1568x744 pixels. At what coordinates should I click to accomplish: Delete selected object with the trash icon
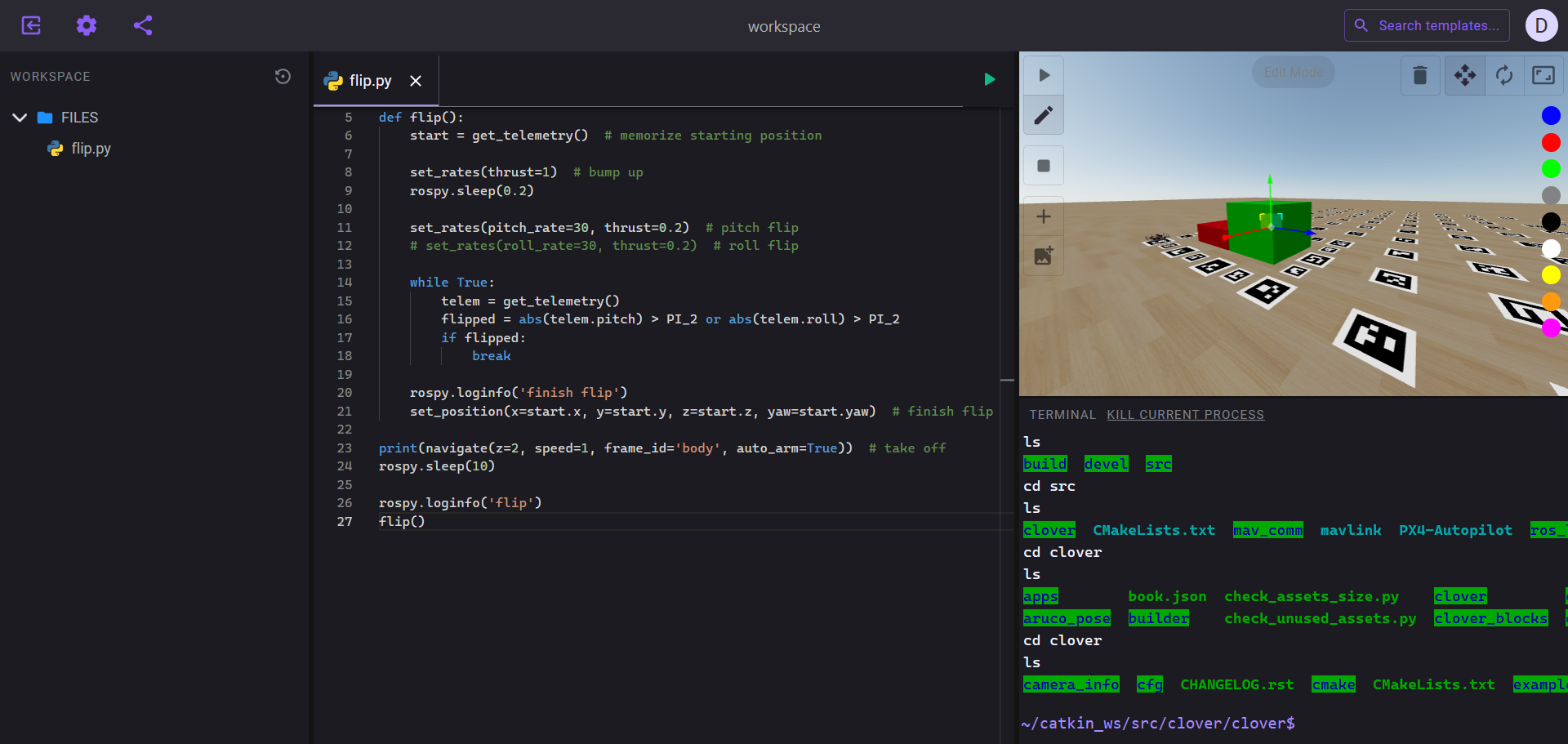(x=1420, y=75)
